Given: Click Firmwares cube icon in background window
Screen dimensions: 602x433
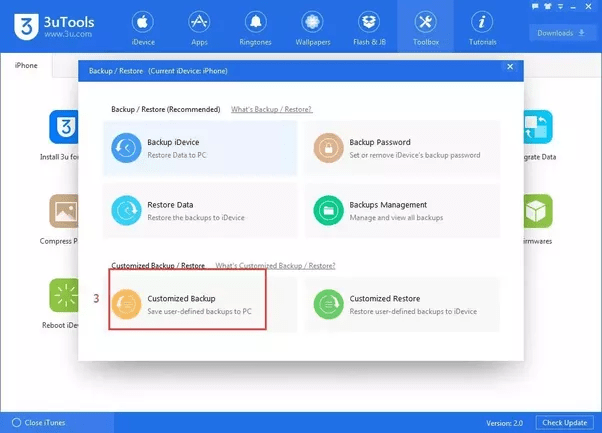Looking at the screenshot, I should [538, 211].
